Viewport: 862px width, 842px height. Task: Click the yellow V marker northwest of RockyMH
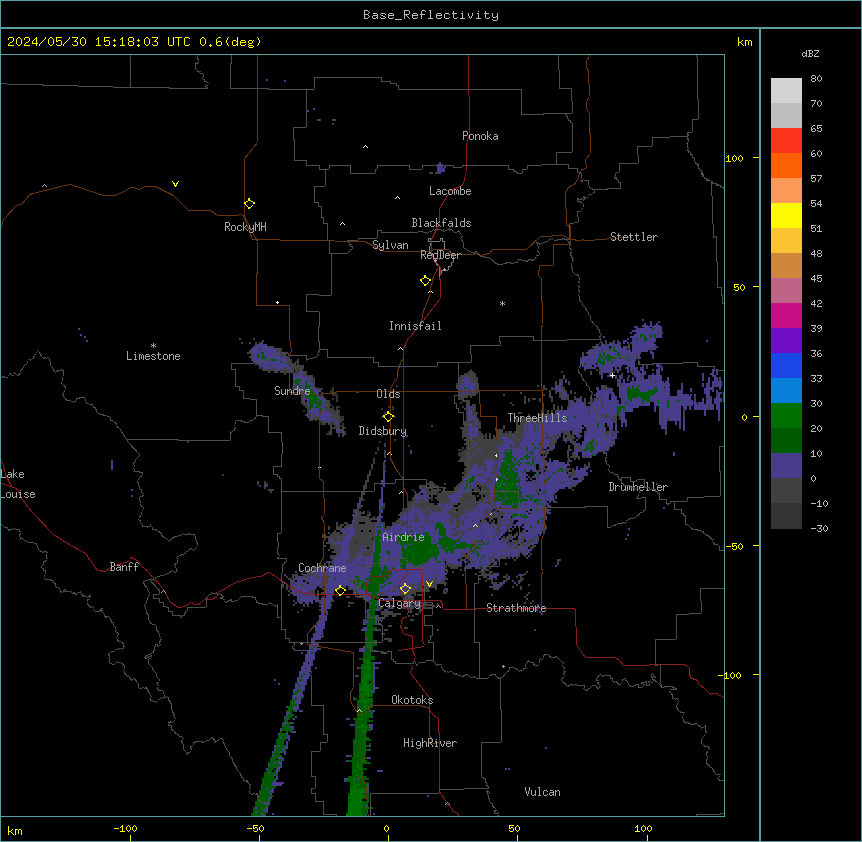click(175, 184)
